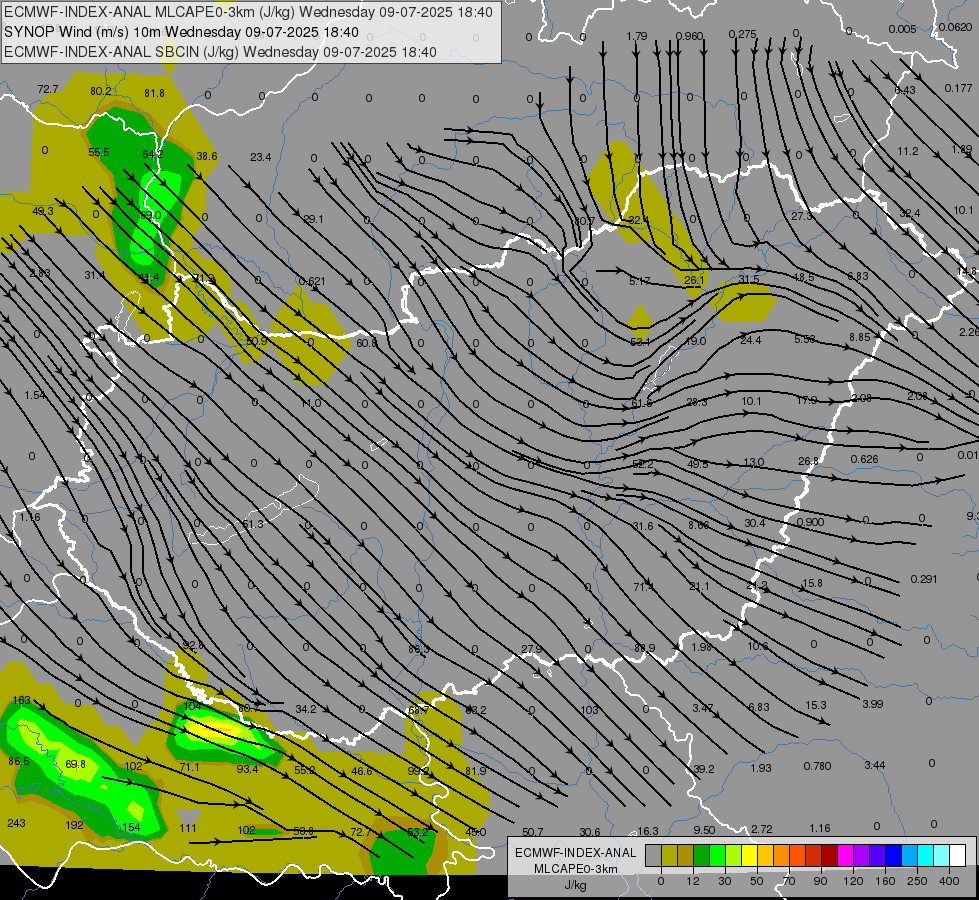Click the map value 81.8
Screen dimensions: 979x900
coord(154,93)
